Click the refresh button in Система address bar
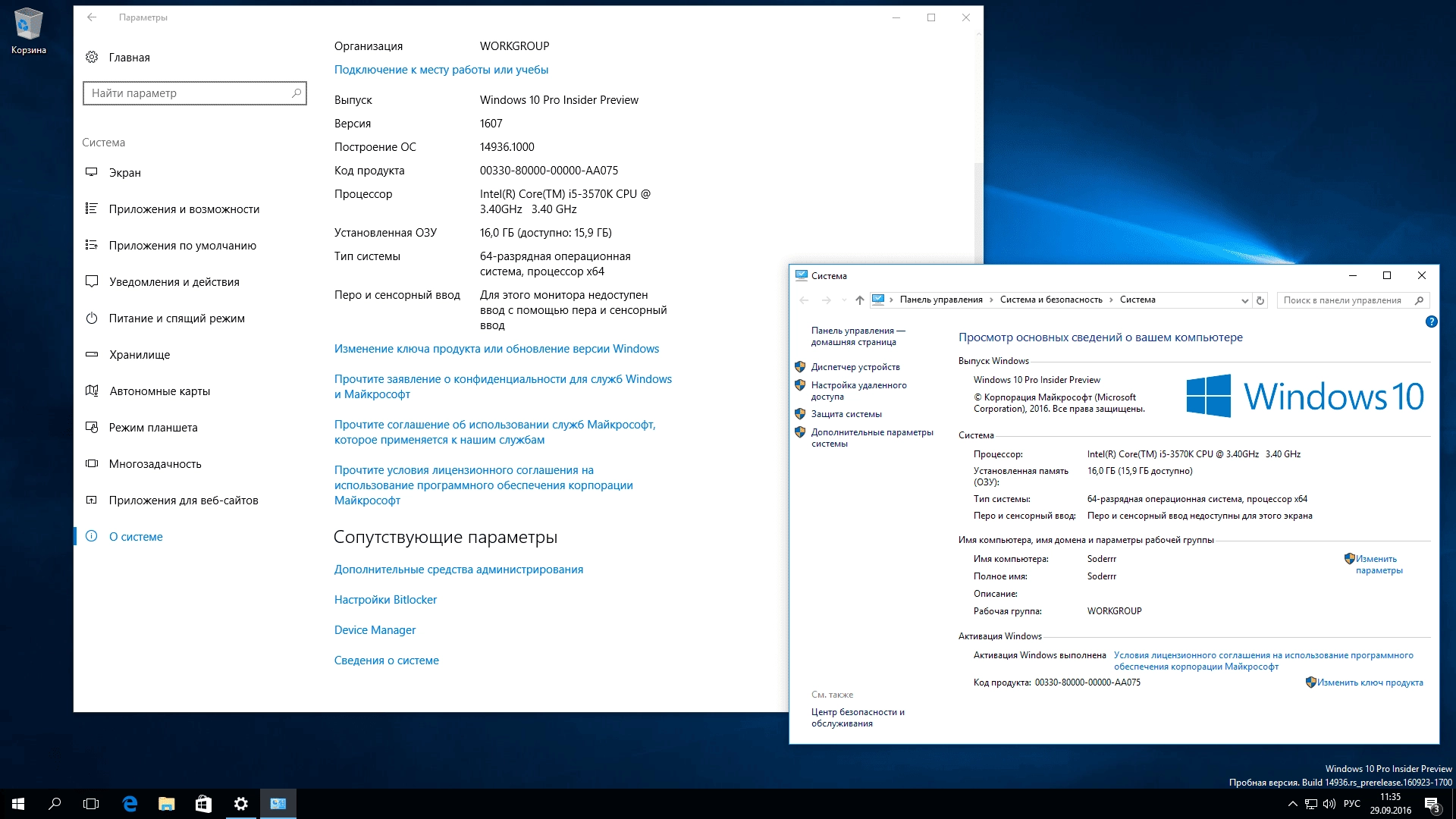 point(1260,300)
